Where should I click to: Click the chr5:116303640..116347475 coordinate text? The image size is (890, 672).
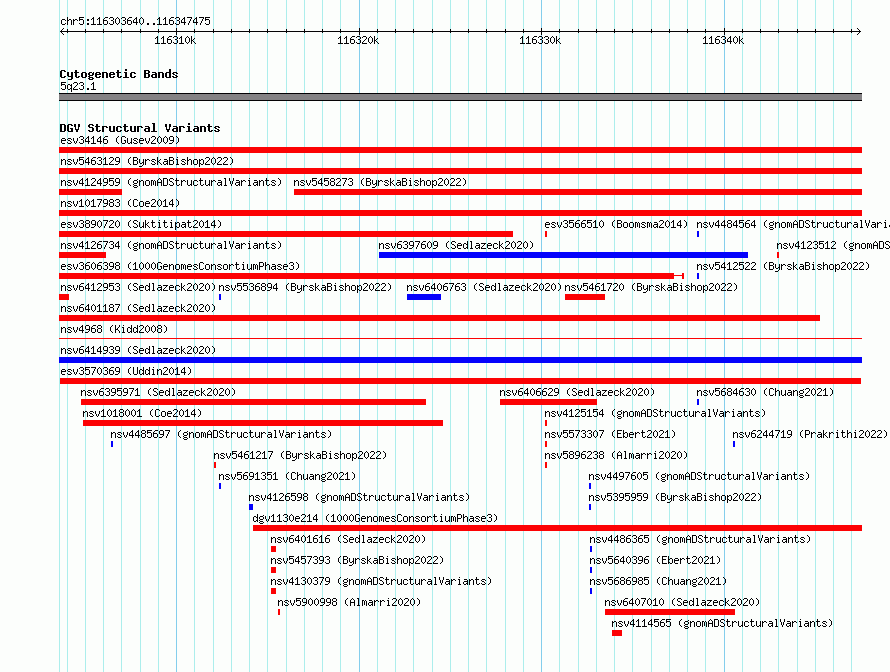[x=135, y=21]
